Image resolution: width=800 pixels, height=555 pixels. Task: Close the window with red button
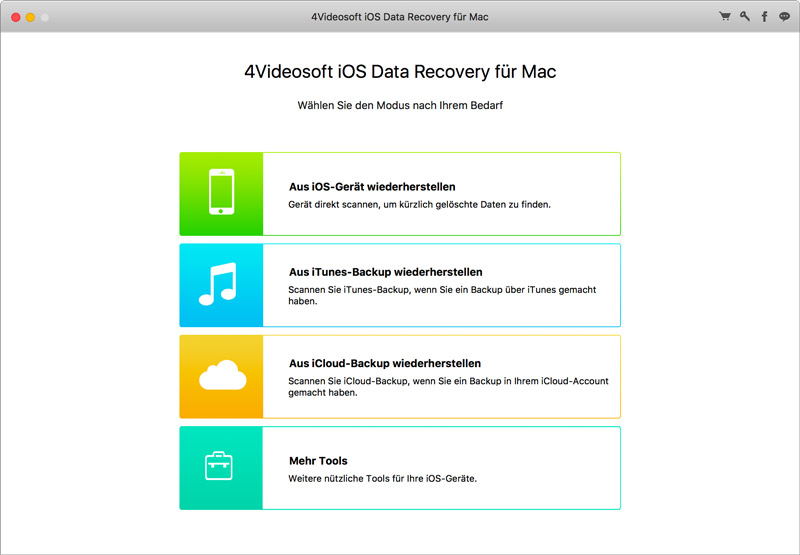(15, 18)
